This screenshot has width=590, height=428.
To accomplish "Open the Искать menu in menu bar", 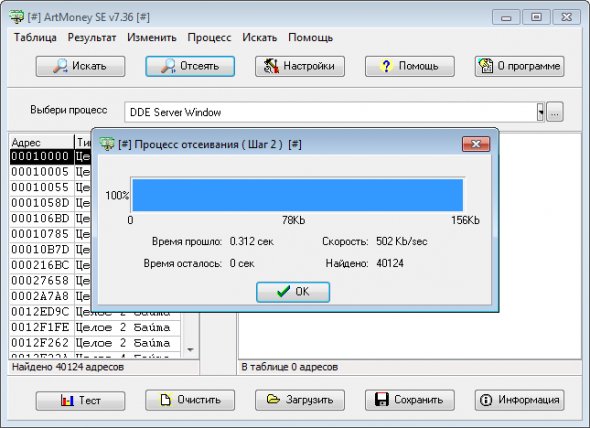I will (260, 38).
